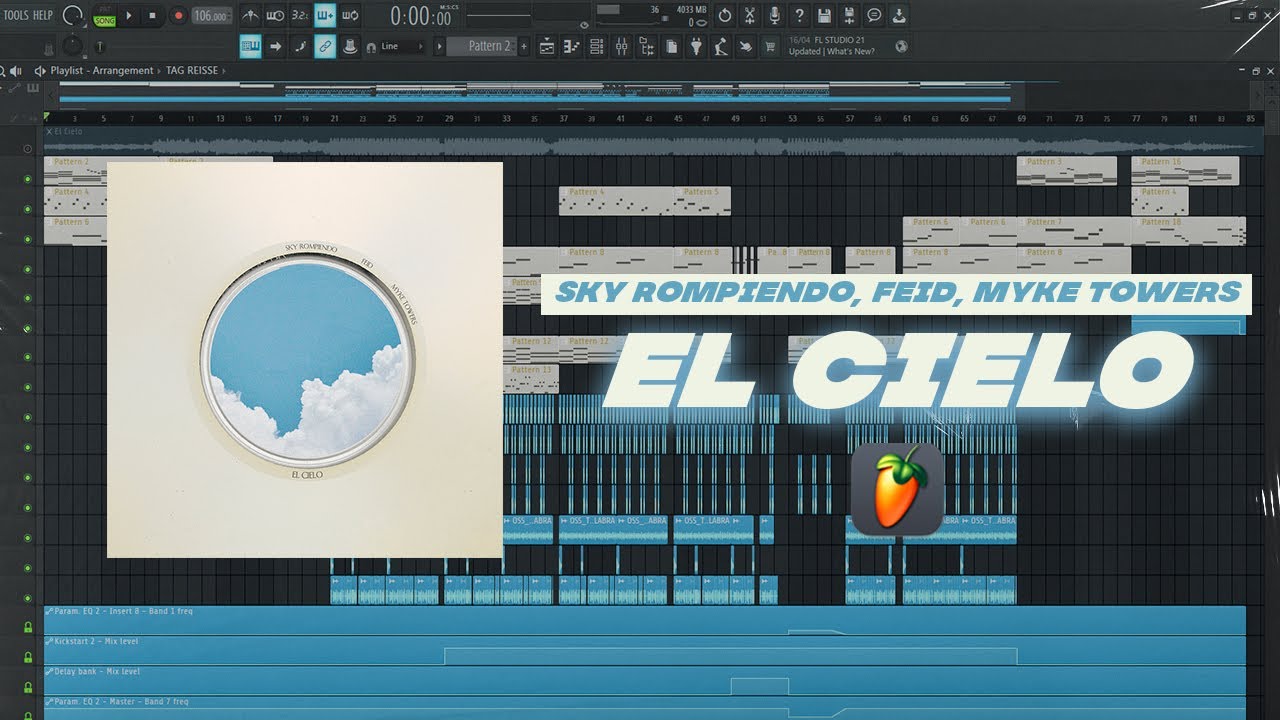Image resolution: width=1280 pixels, height=720 pixels.
Task: Add new pattern with plus button
Action: coord(523,46)
